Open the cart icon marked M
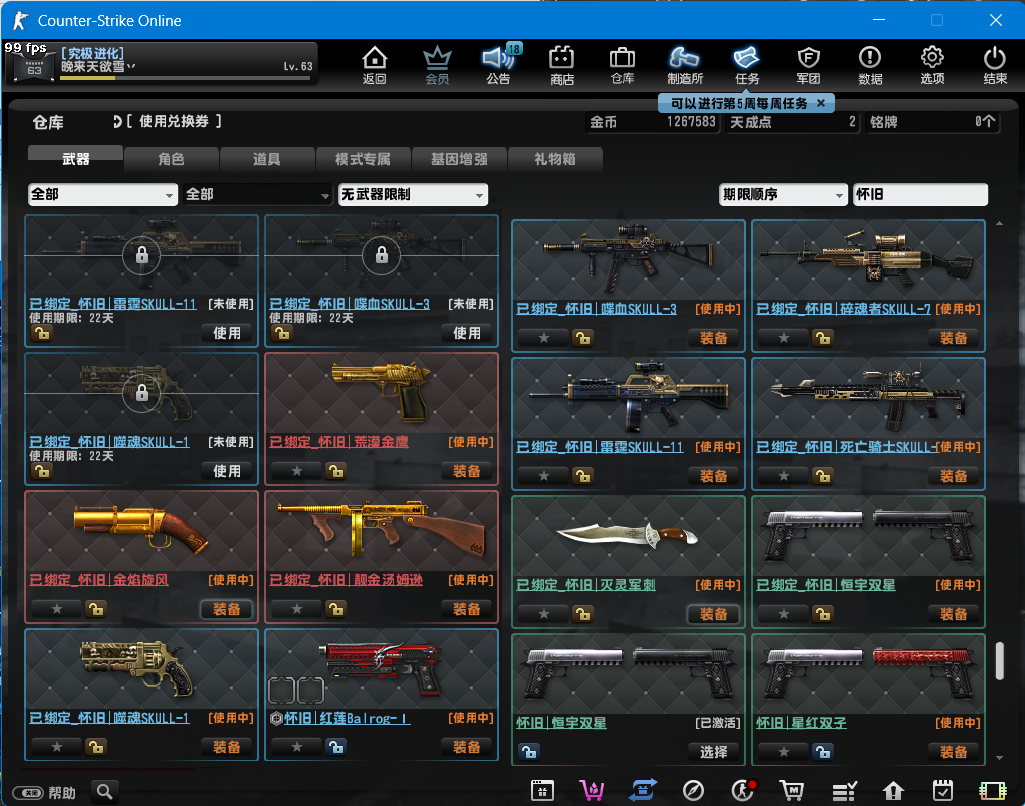Screen dimensions: 1025x806 click(x=792, y=791)
